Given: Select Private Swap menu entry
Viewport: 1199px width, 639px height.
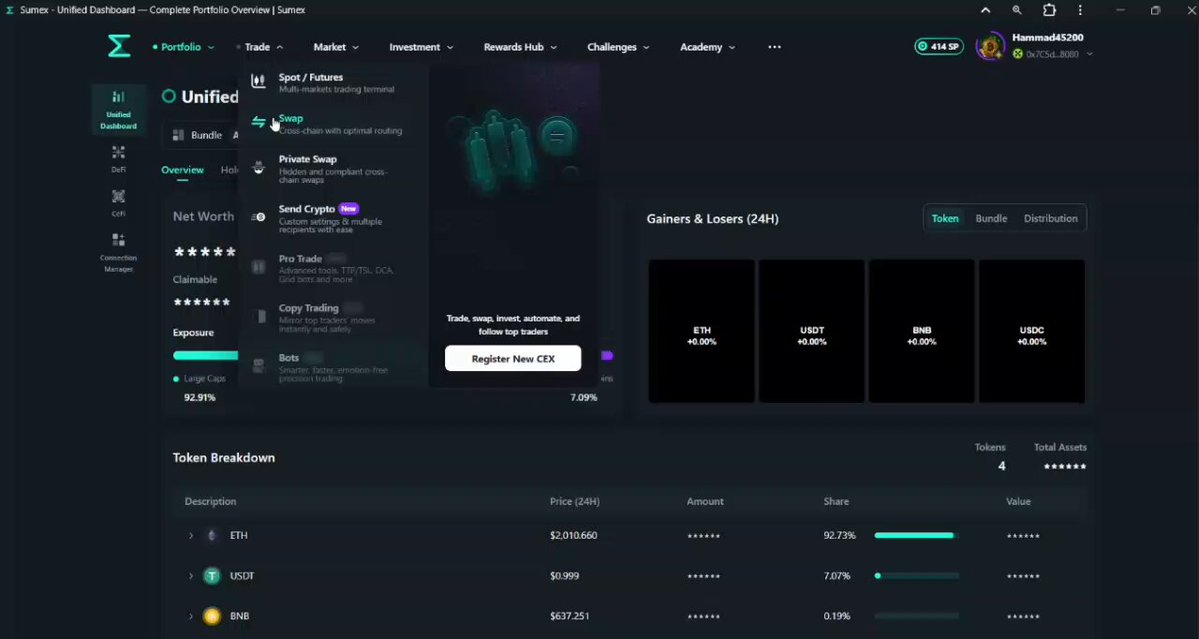Looking at the screenshot, I should point(331,169).
